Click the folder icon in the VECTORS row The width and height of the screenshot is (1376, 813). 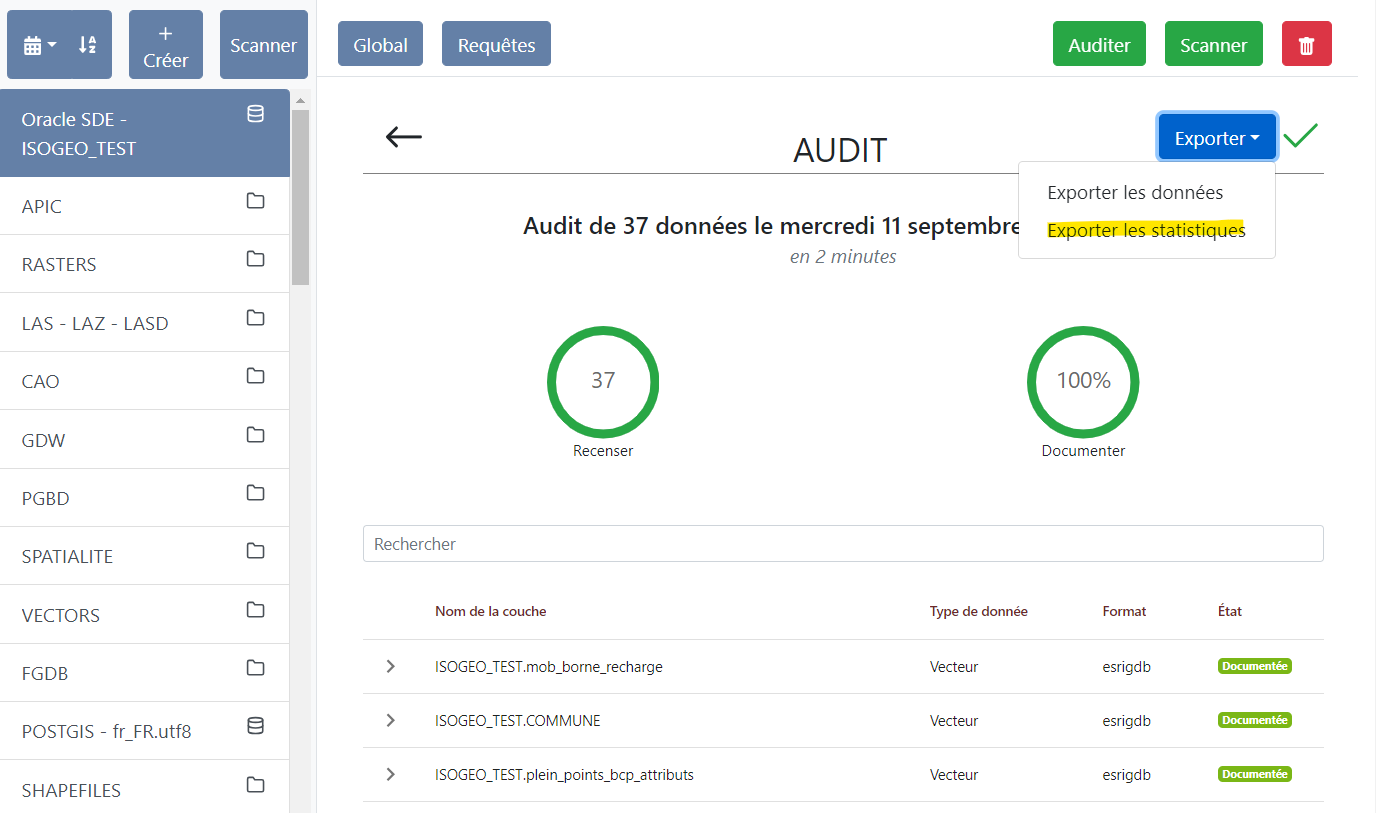point(255,609)
